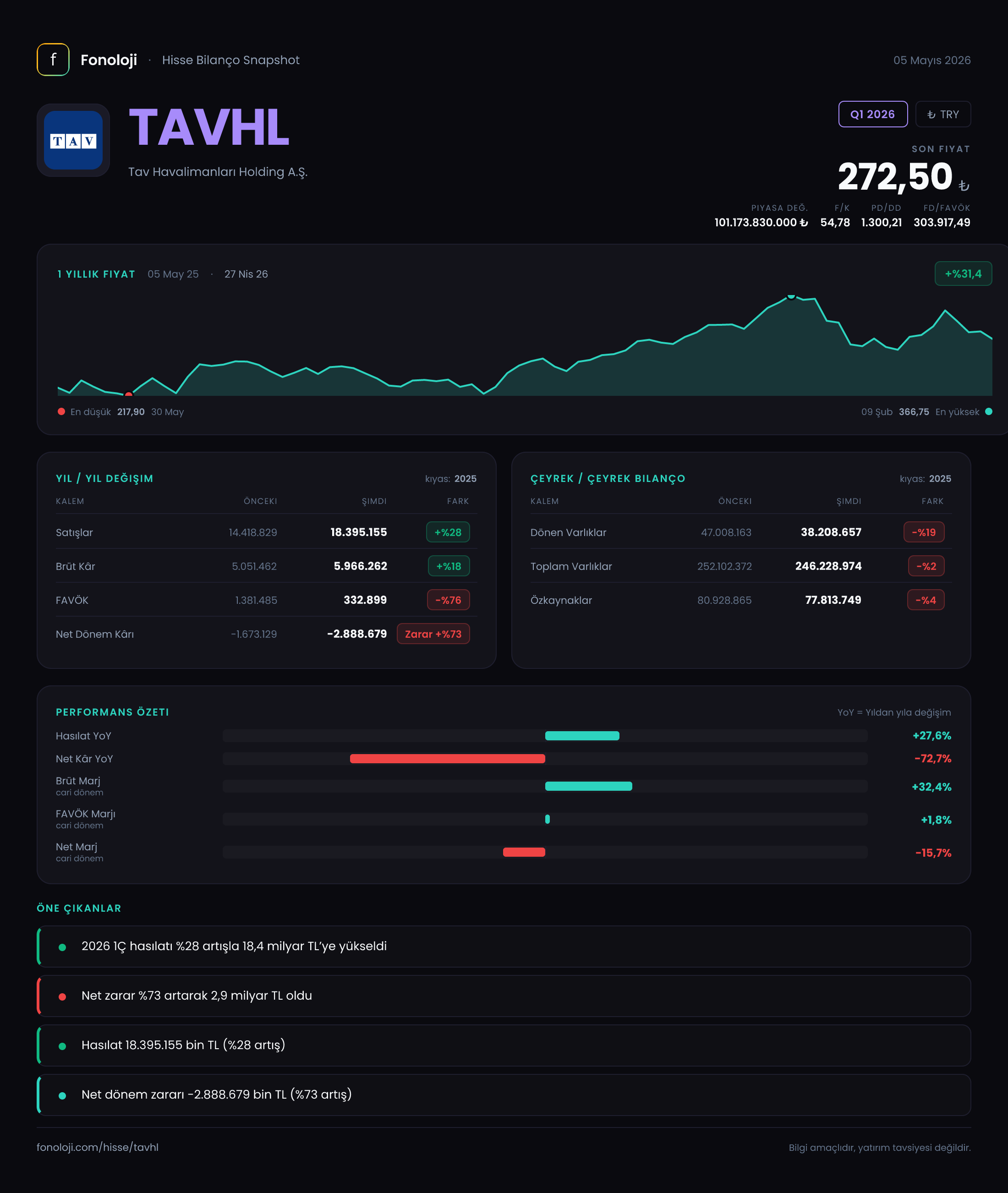Click the 272,50 last price value
Screen dimensions: 1008x1193
tap(895, 176)
